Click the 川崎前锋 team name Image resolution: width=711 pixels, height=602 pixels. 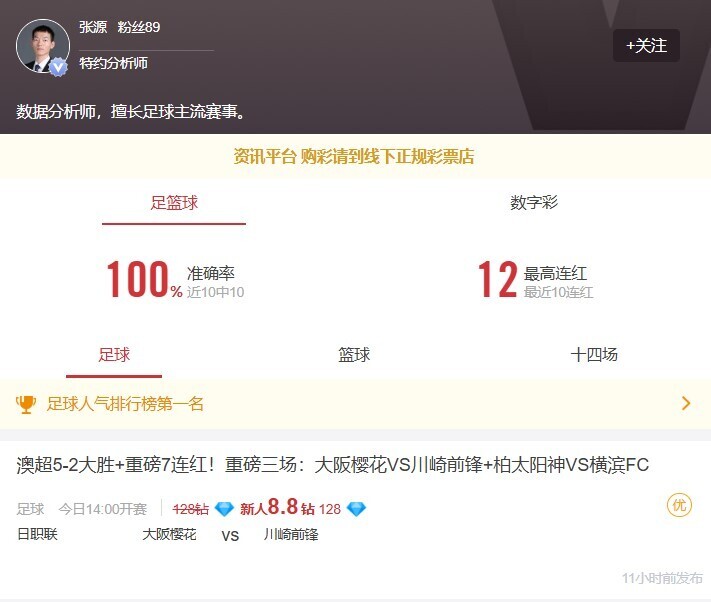pyautogui.click(x=291, y=534)
